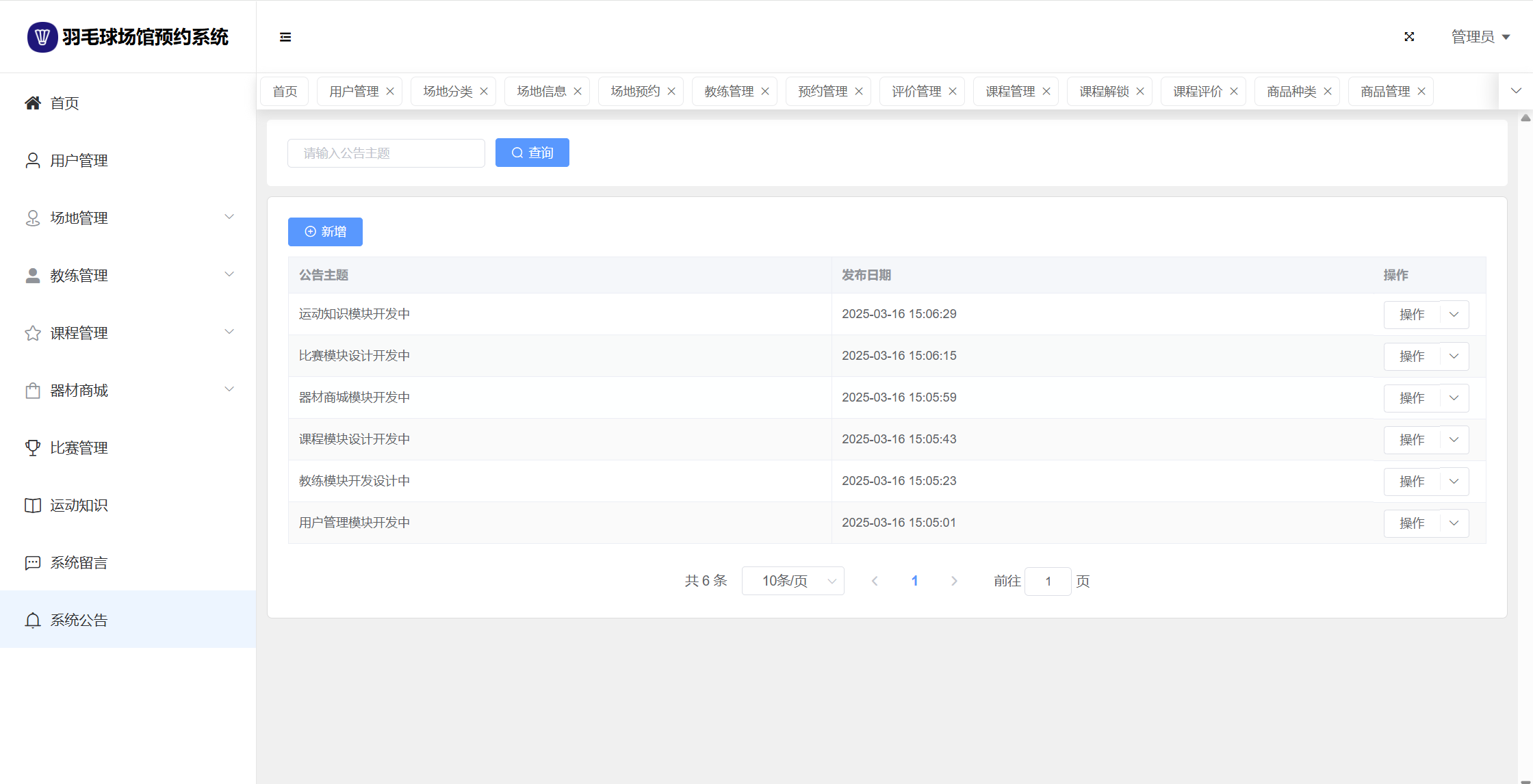
Task: Open 操作 dropdown for 运动知识模块开发中 row
Action: [1454, 315]
